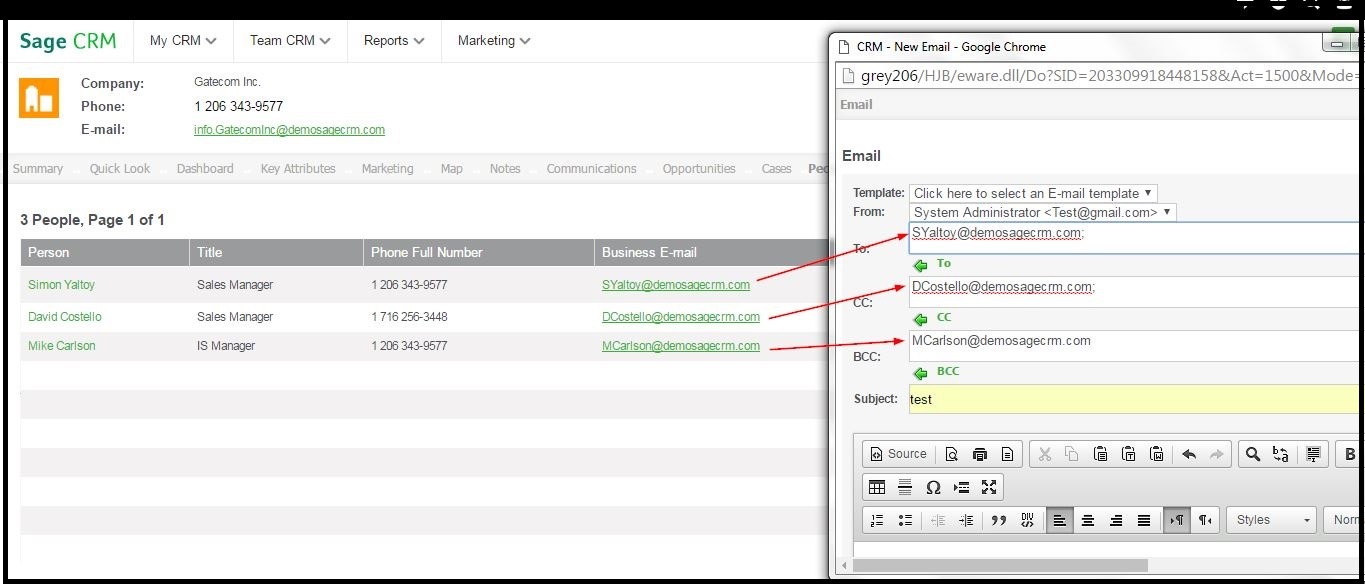This screenshot has height=584, width=1365.
Task: Expand the Team CRM menu
Action: [290, 41]
